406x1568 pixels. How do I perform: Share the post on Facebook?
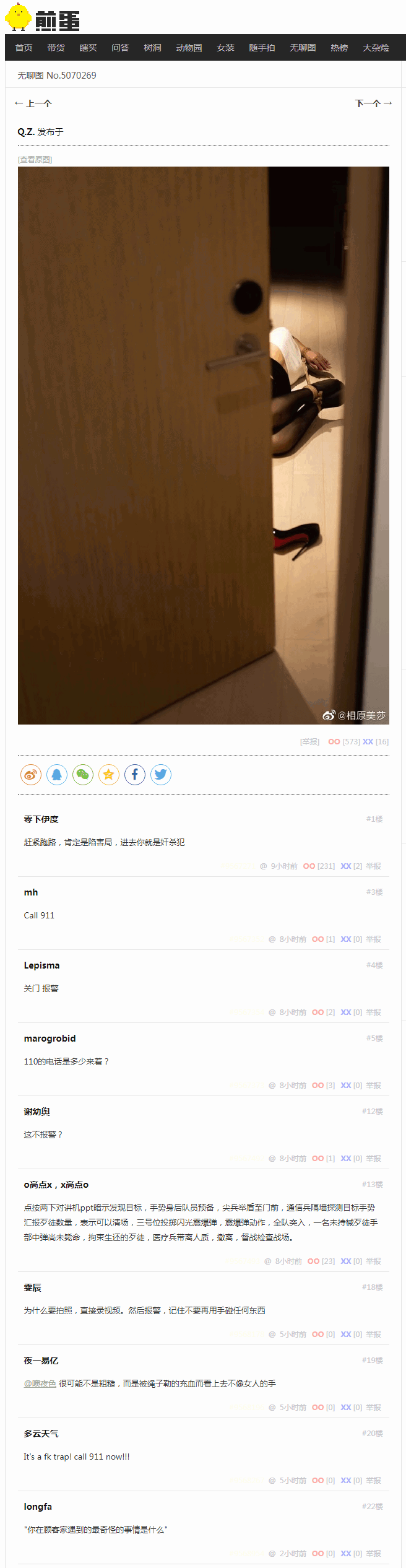pos(135,774)
